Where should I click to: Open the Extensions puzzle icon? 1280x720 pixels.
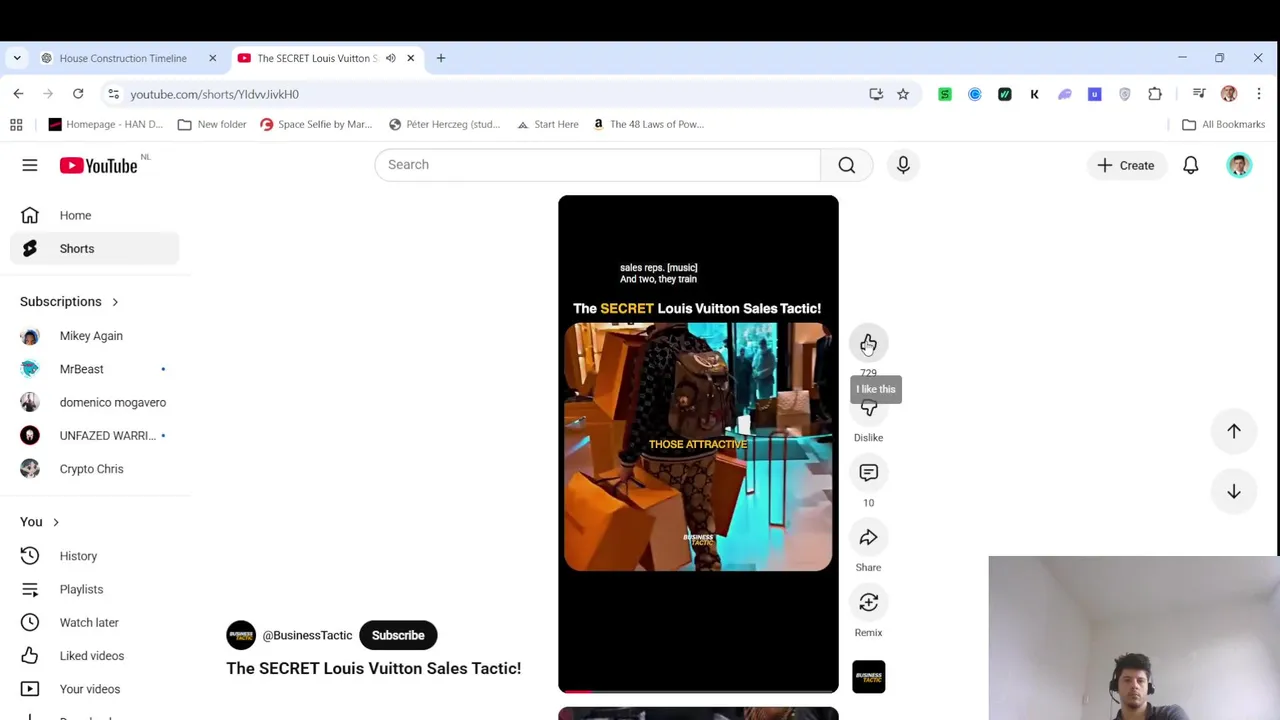(x=1155, y=94)
